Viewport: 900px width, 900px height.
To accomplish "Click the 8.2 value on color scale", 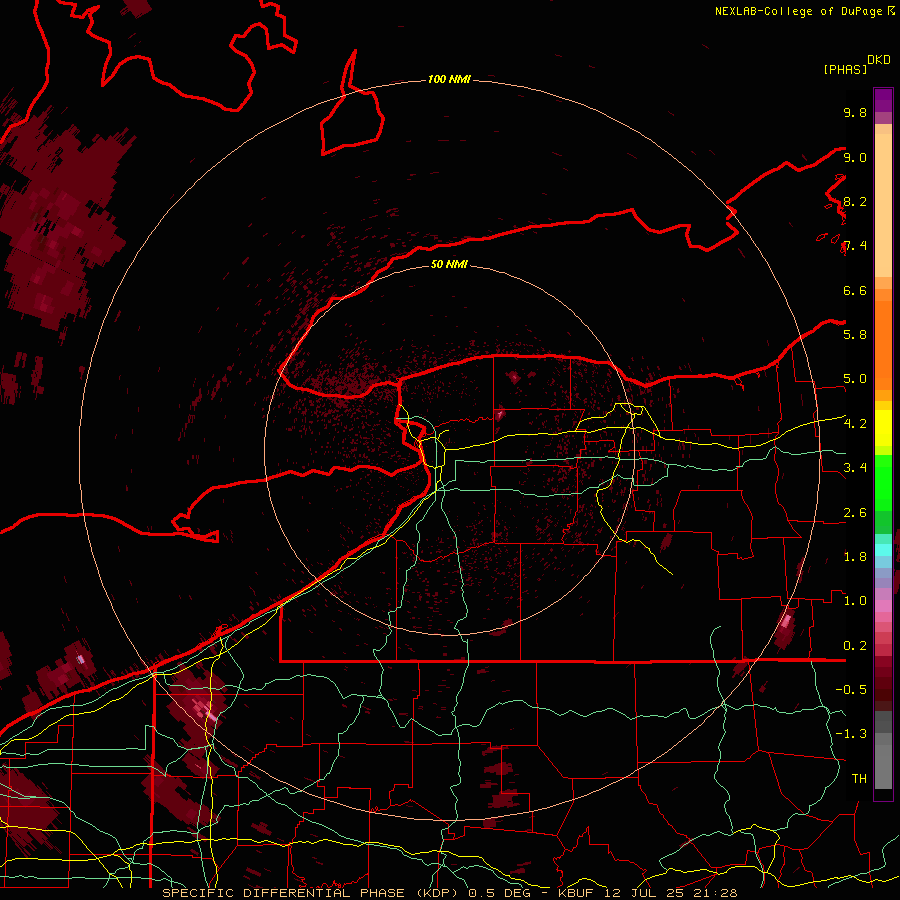I will [855, 201].
